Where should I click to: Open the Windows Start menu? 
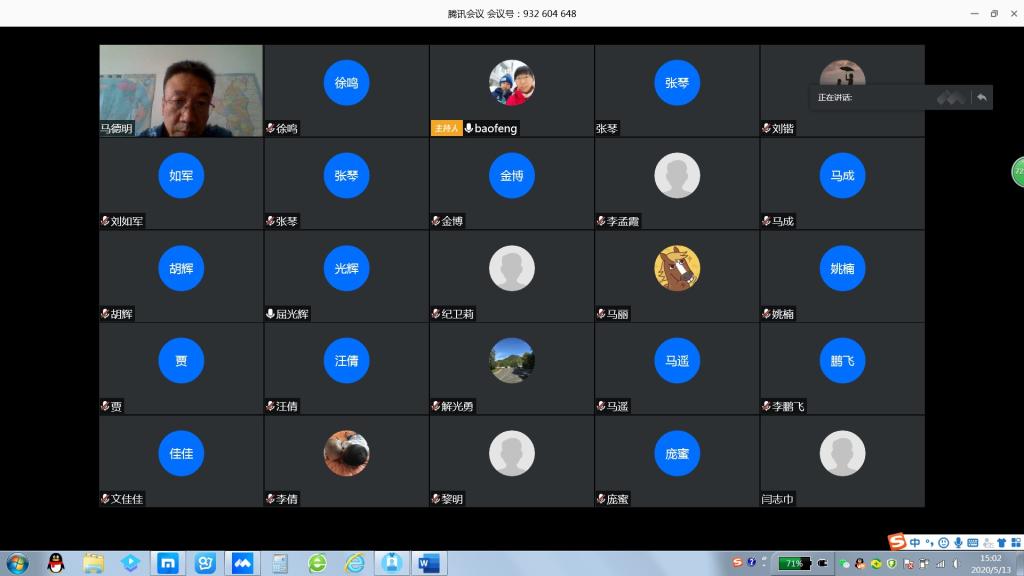[x=17, y=563]
